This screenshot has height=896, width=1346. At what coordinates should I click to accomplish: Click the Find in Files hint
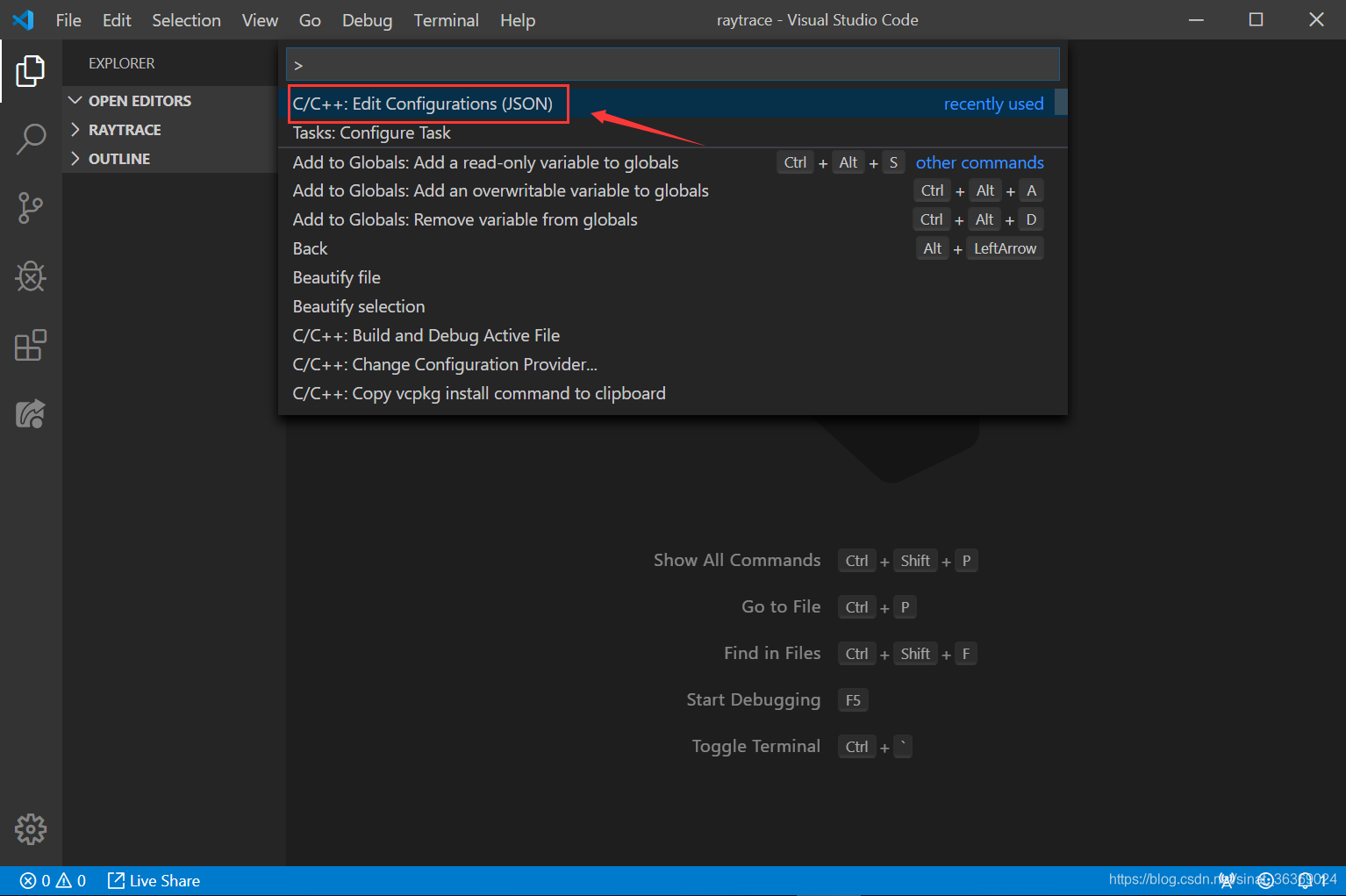pyautogui.click(x=772, y=653)
